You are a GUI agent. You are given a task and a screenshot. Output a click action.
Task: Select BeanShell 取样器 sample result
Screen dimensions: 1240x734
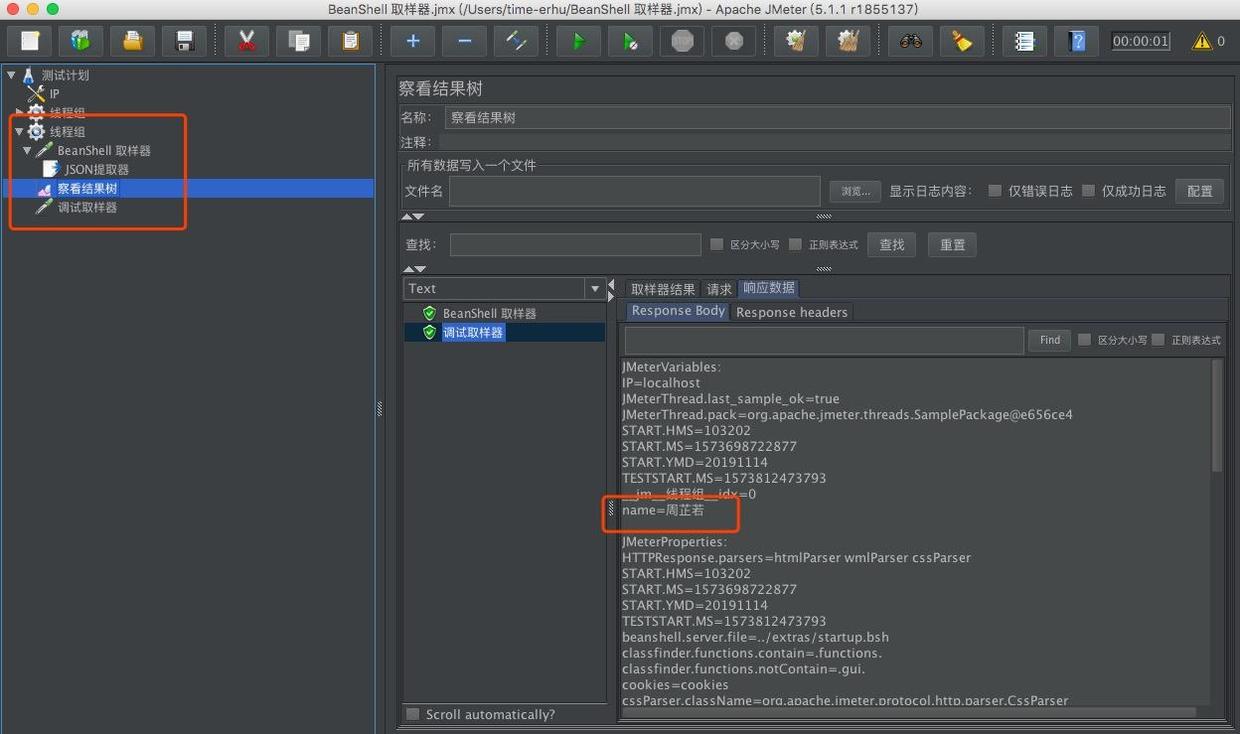pyautogui.click(x=489, y=313)
